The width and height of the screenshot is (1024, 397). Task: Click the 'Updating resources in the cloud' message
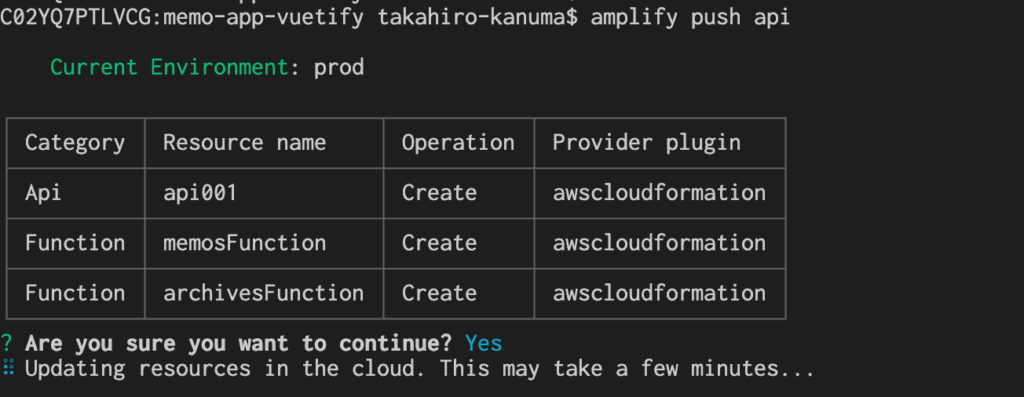pyautogui.click(x=420, y=369)
